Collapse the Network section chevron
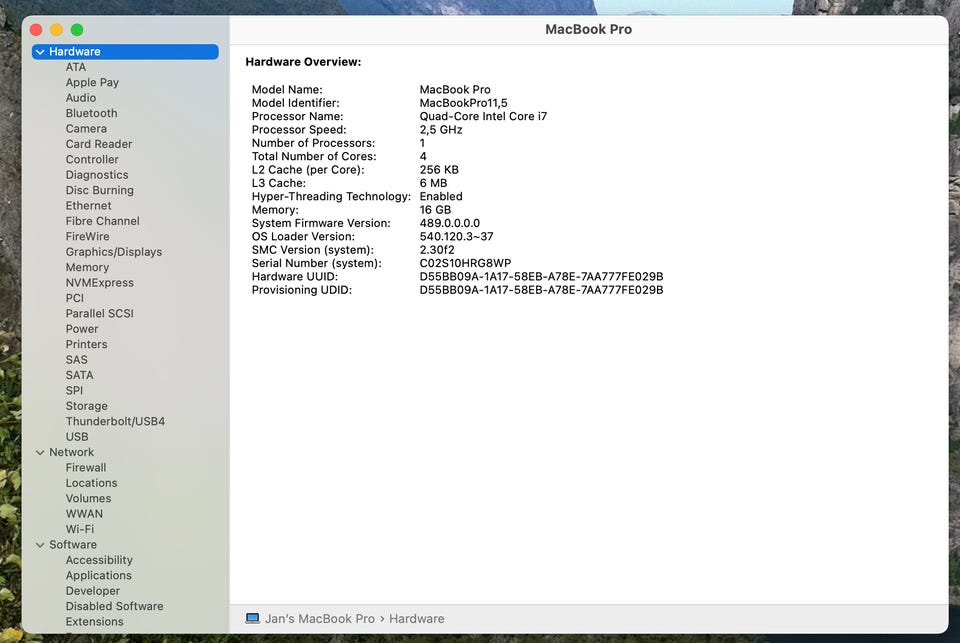 [x=40, y=453]
